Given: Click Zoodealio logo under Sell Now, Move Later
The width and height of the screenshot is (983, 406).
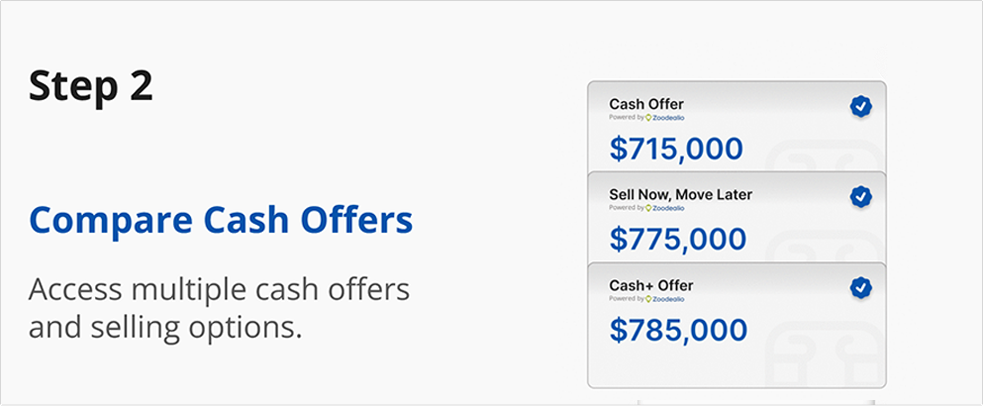Looking at the screenshot, I should 665,208.
